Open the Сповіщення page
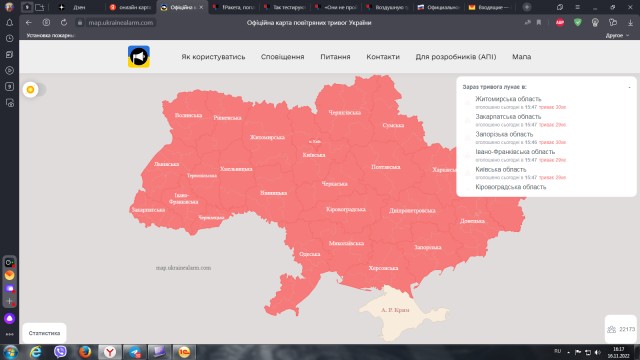The width and height of the screenshot is (640, 360). (282, 57)
